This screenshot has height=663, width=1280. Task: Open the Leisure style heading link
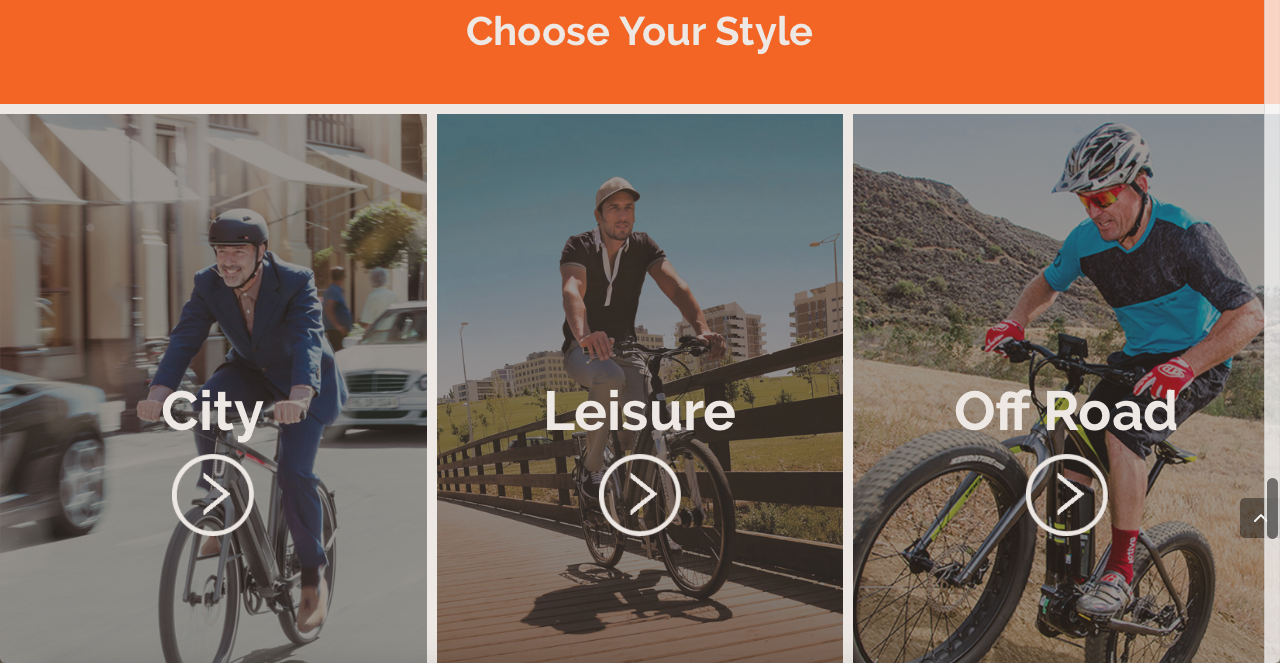pyautogui.click(x=640, y=411)
